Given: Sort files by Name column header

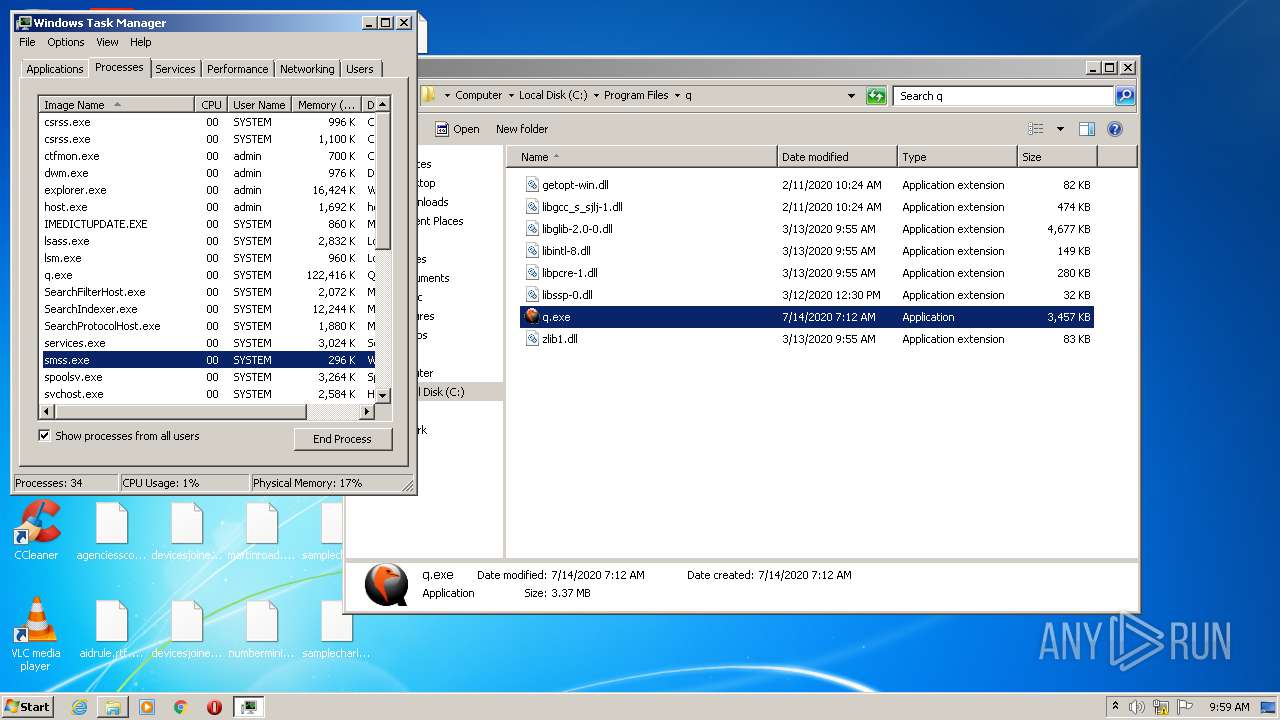Looking at the screenshot, I should click(641, 157).
